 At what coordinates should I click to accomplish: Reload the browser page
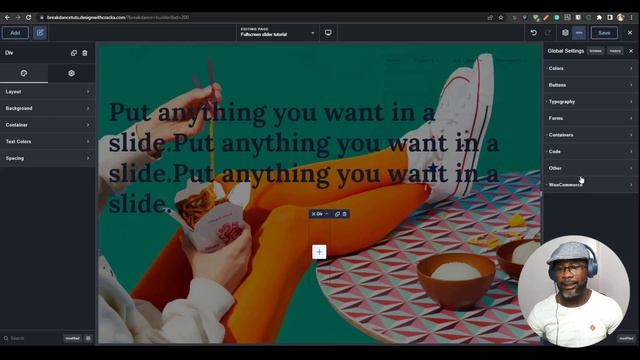[x=29, y=17]
